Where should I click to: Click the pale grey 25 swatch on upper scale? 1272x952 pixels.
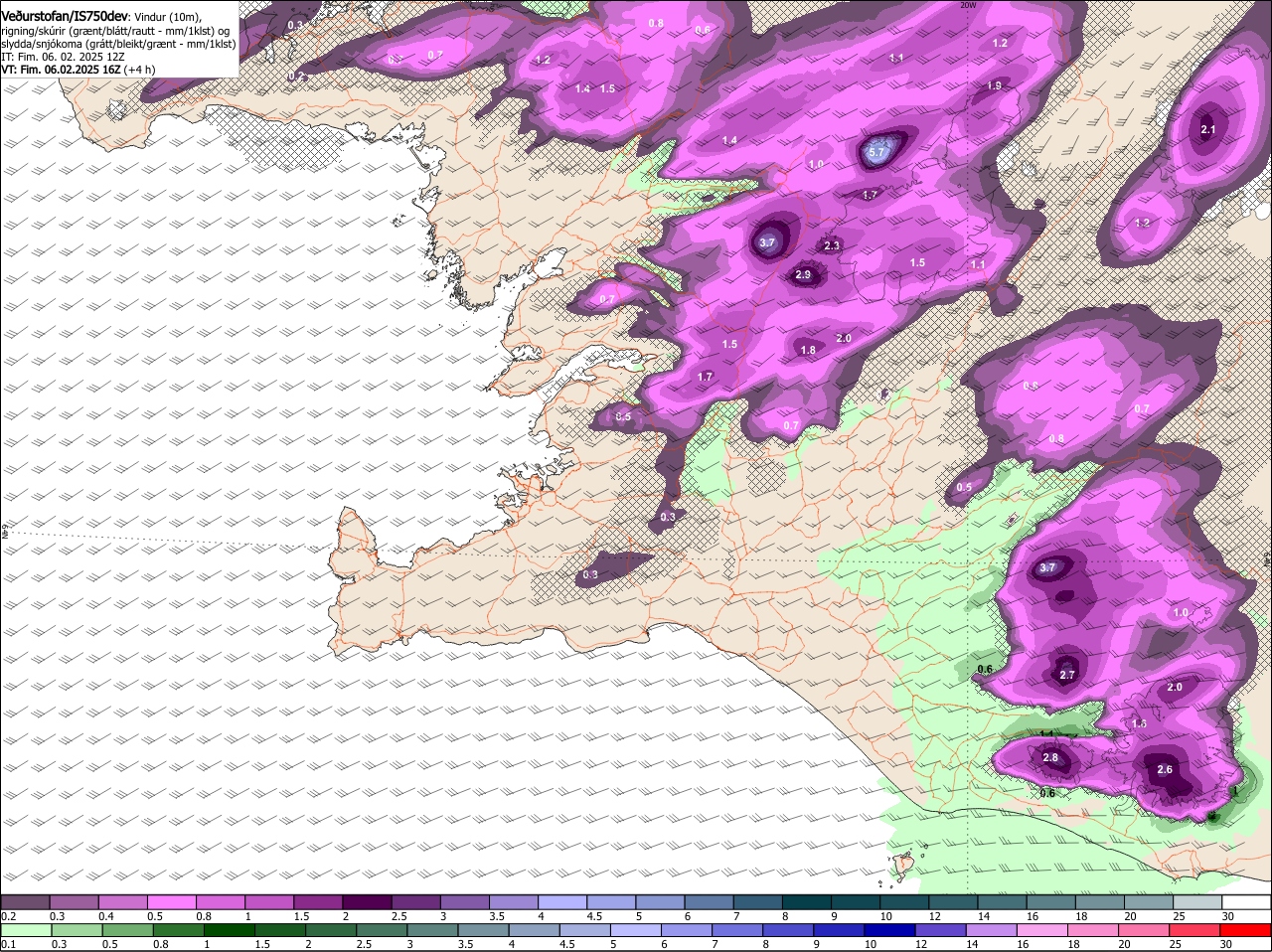pos(1198,901)
